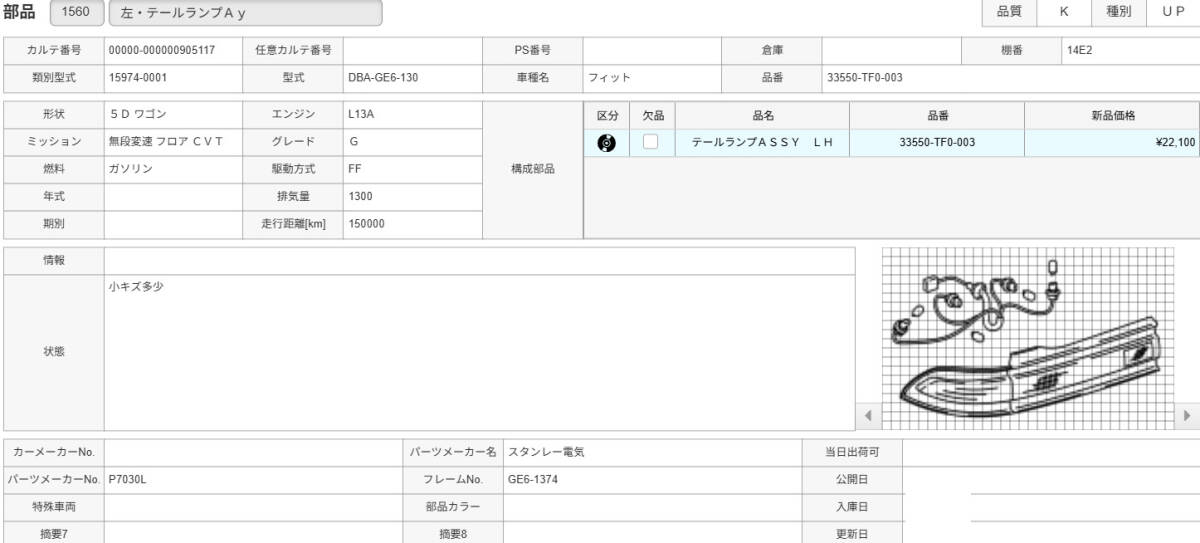Click the 品名 cell テールランプASSY LH
The height and width of the screenshot is (543, 1200).
[763, 142]
